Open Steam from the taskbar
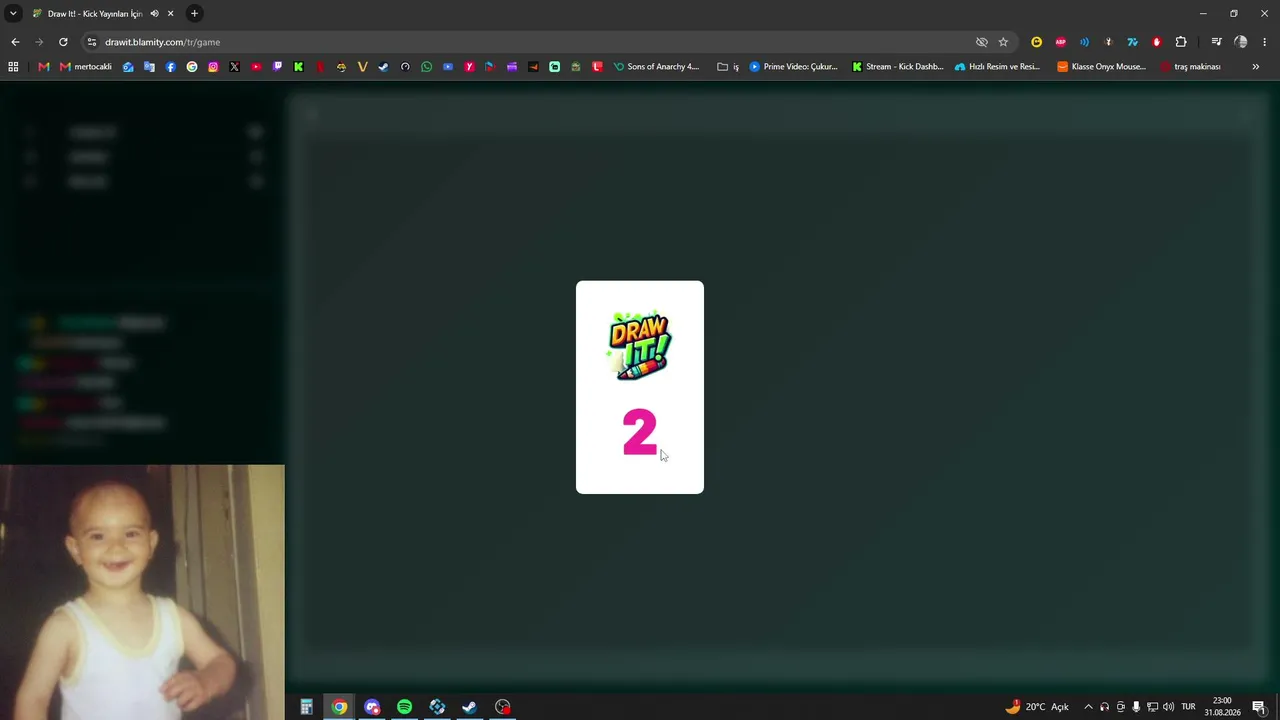 coord(470,707)
